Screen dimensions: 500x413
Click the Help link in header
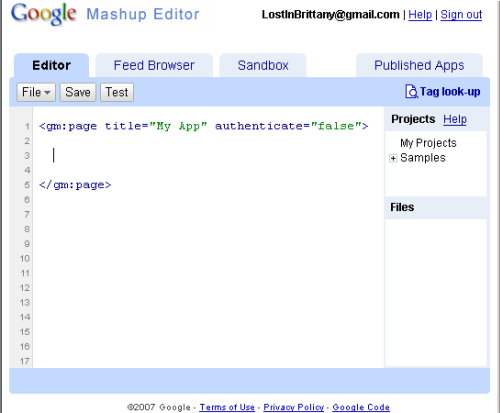pos(420,15)
